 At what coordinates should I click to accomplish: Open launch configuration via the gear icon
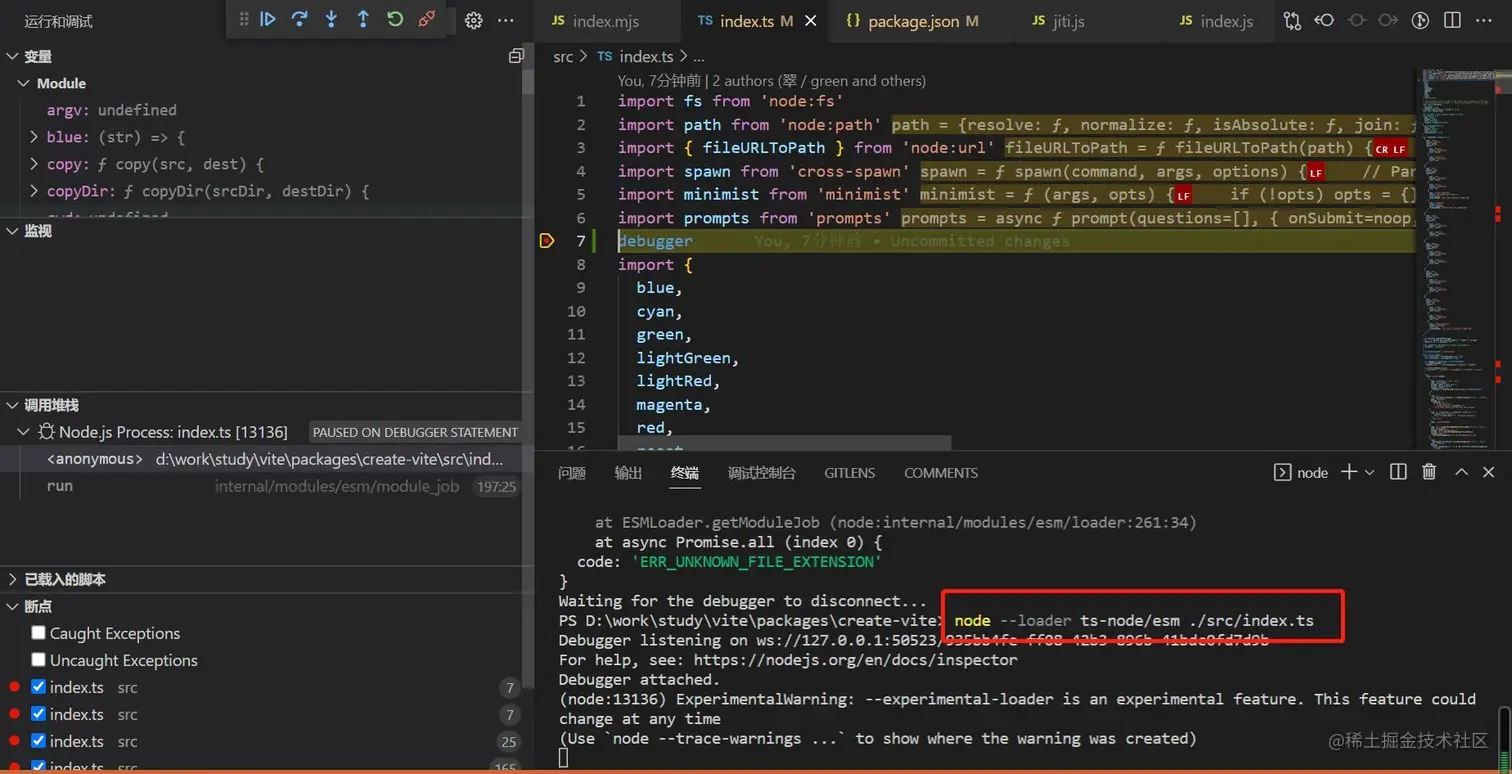tap(474, 21)
